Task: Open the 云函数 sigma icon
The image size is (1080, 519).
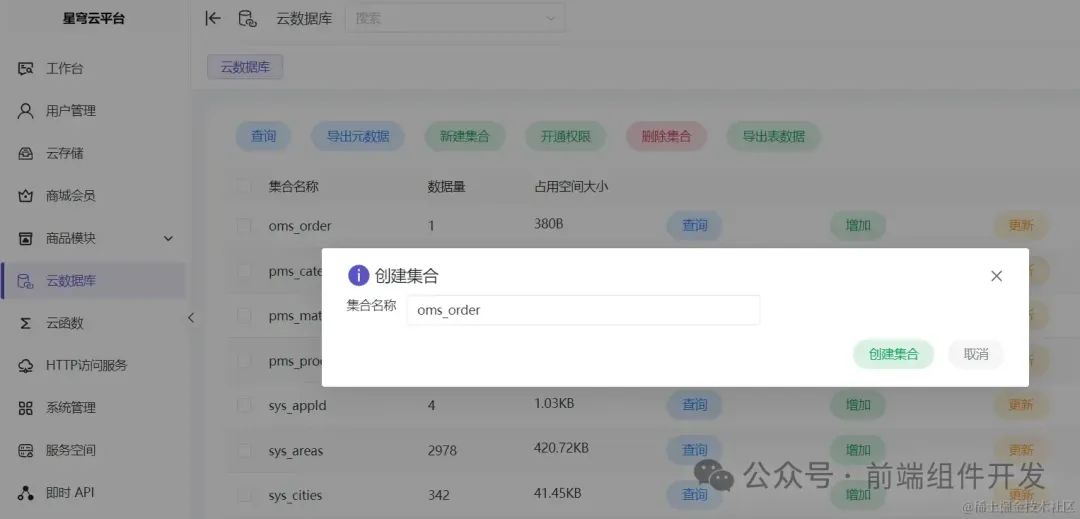Action: [x=25, y=324]
